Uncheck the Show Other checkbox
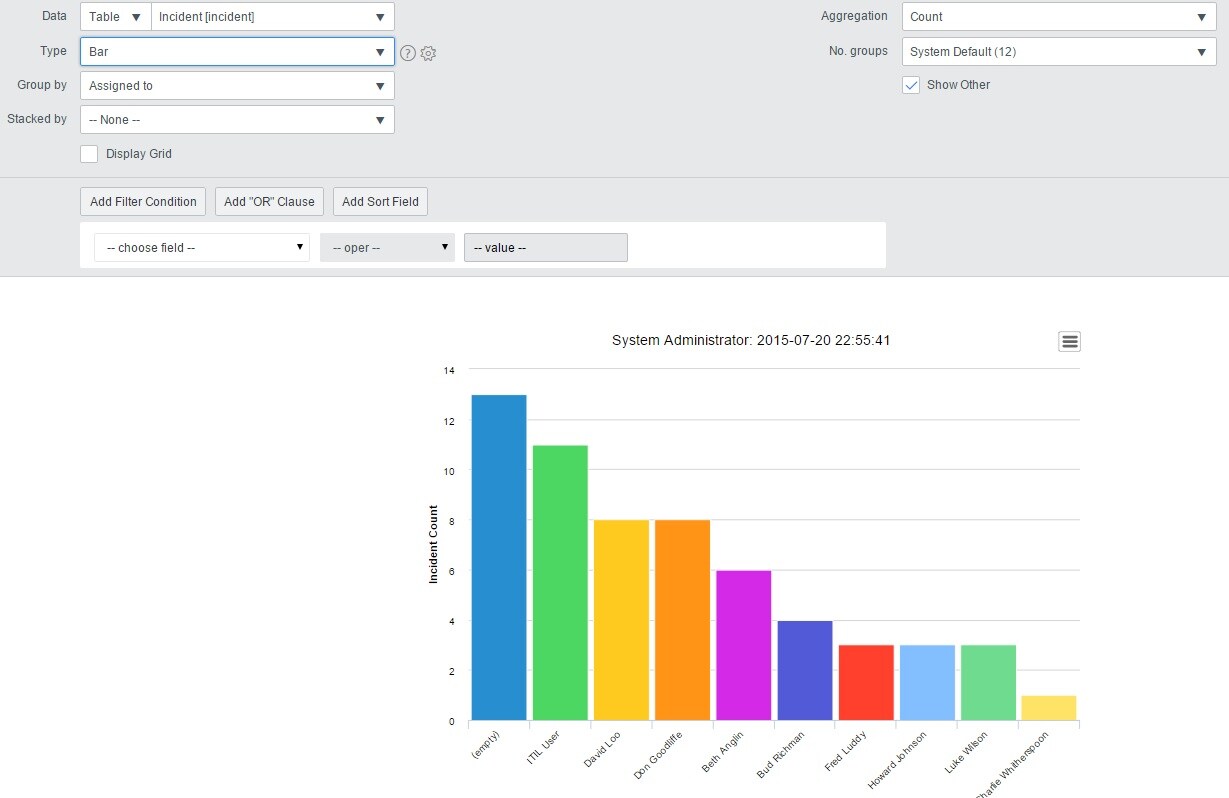Viewport: 1229px width, 798px height. tap(911, 85)
